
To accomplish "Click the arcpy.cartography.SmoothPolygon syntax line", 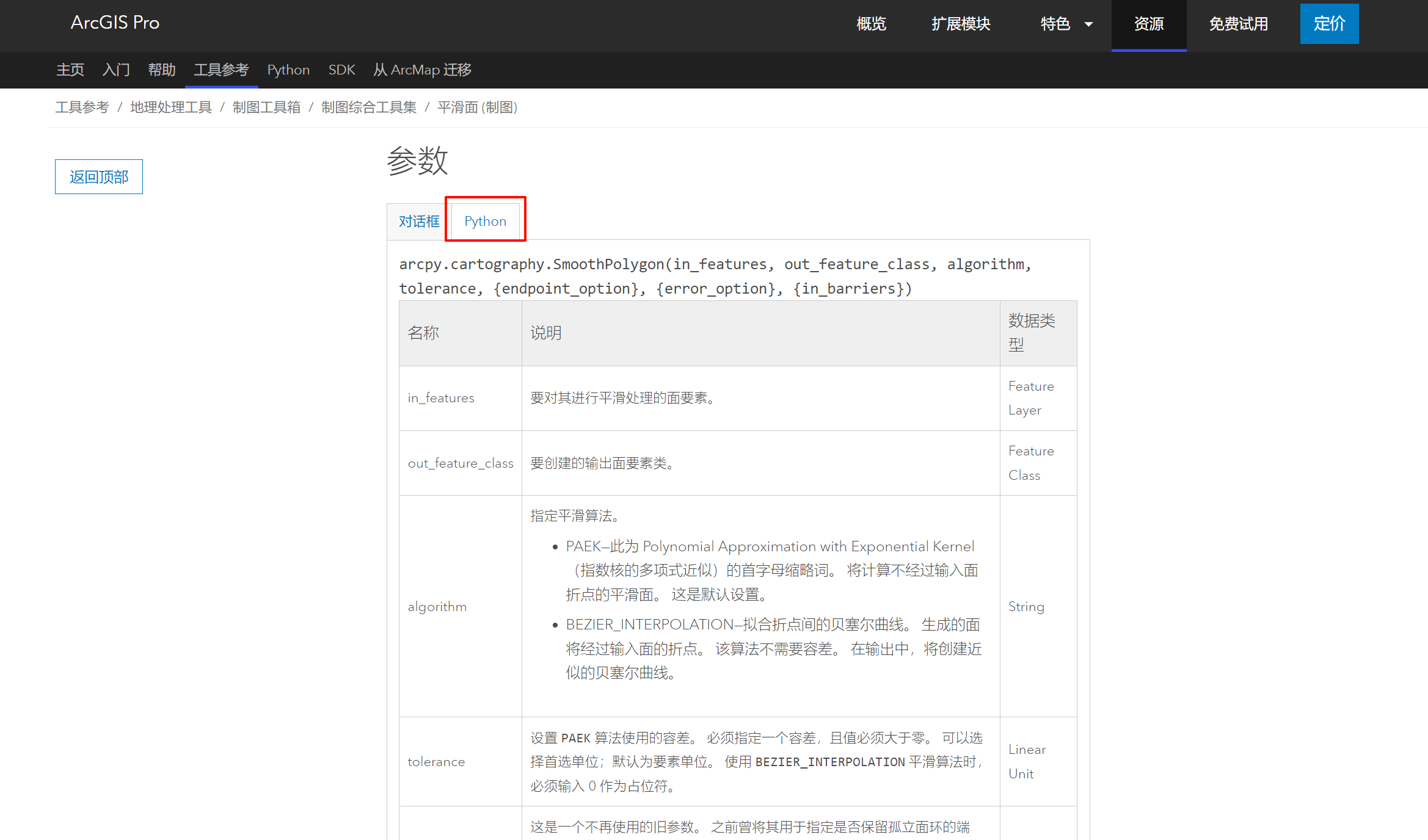I will click(x=716, y=276).
